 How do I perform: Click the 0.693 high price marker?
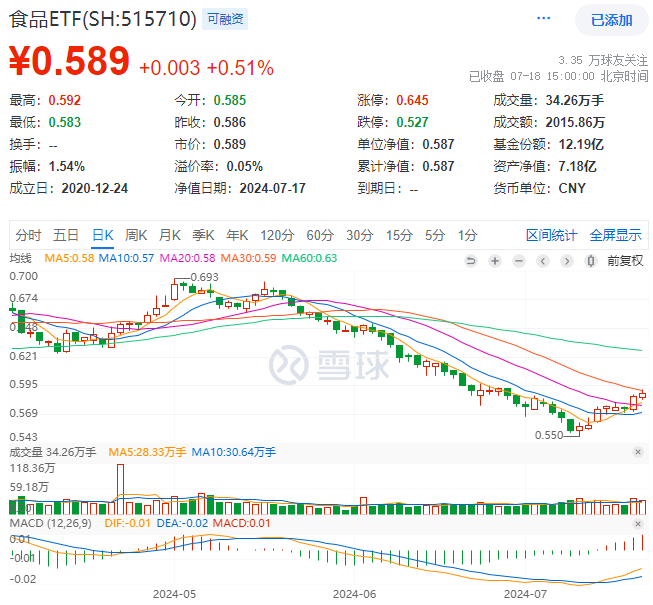coord(204,277)
